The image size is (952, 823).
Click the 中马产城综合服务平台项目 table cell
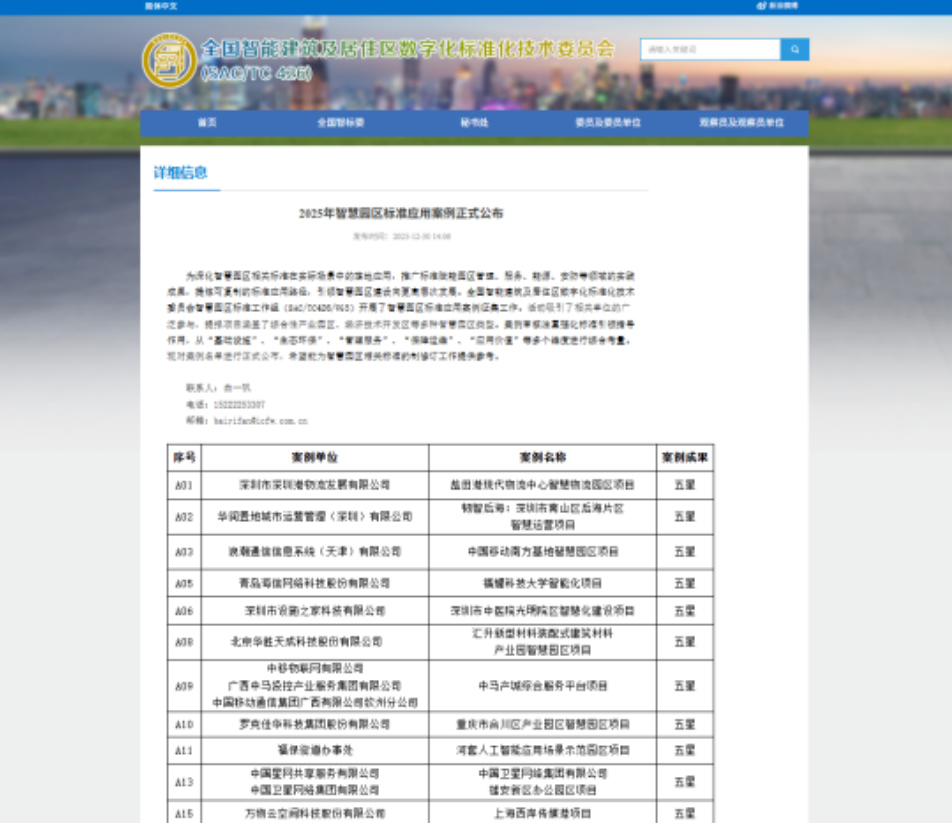[542, 686]
